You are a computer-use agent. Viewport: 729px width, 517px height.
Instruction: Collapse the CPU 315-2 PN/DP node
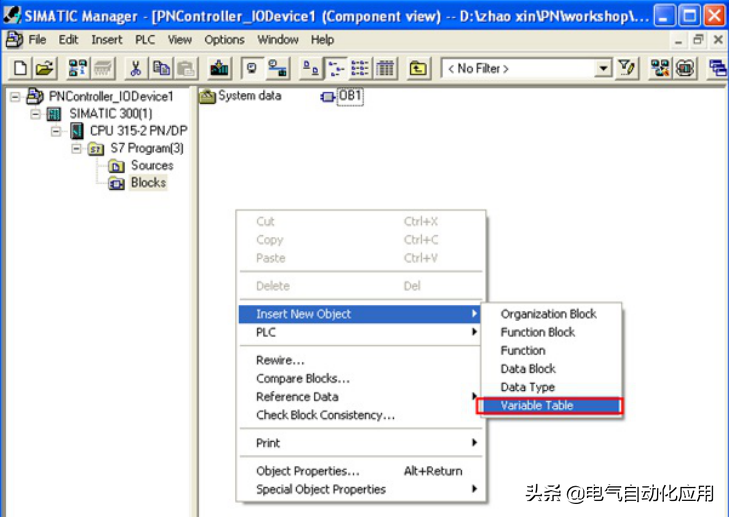tap(56, 131)
